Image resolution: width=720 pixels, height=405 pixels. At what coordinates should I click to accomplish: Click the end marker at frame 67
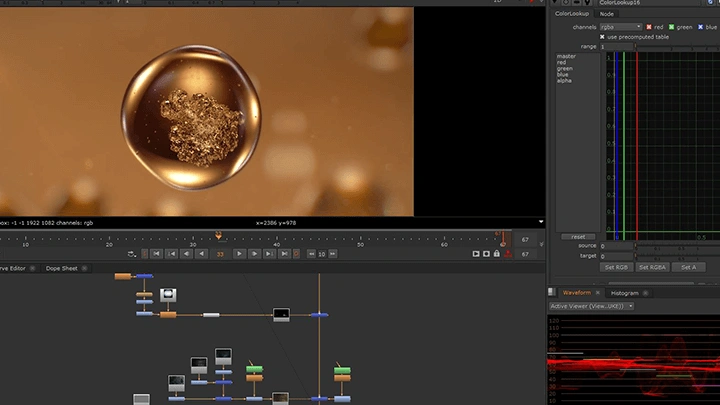tap(503, 239)
